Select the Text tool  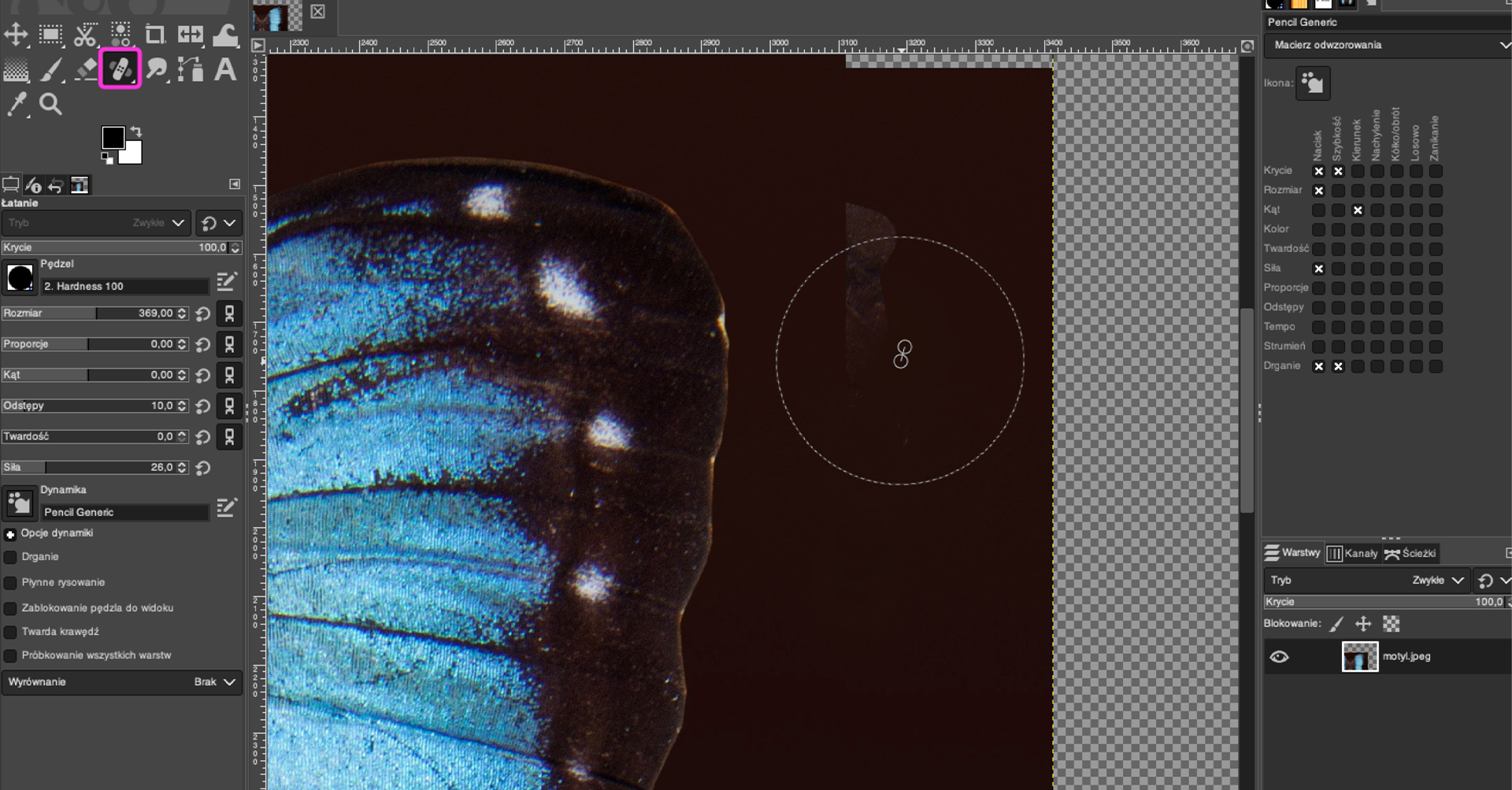225,70
